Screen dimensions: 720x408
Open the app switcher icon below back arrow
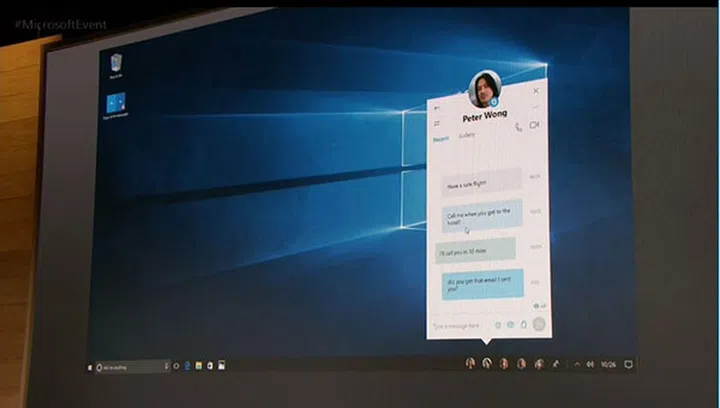437,123
